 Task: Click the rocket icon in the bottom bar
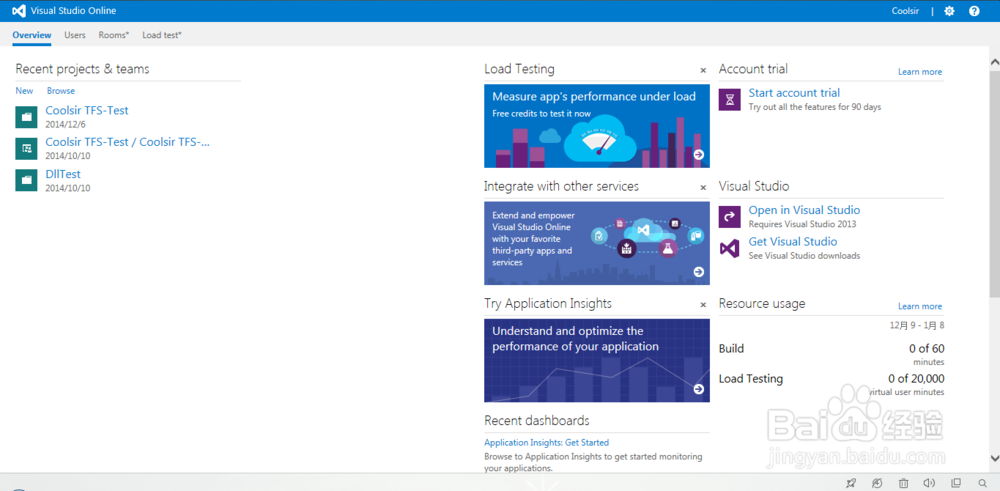tap(851, 483)
